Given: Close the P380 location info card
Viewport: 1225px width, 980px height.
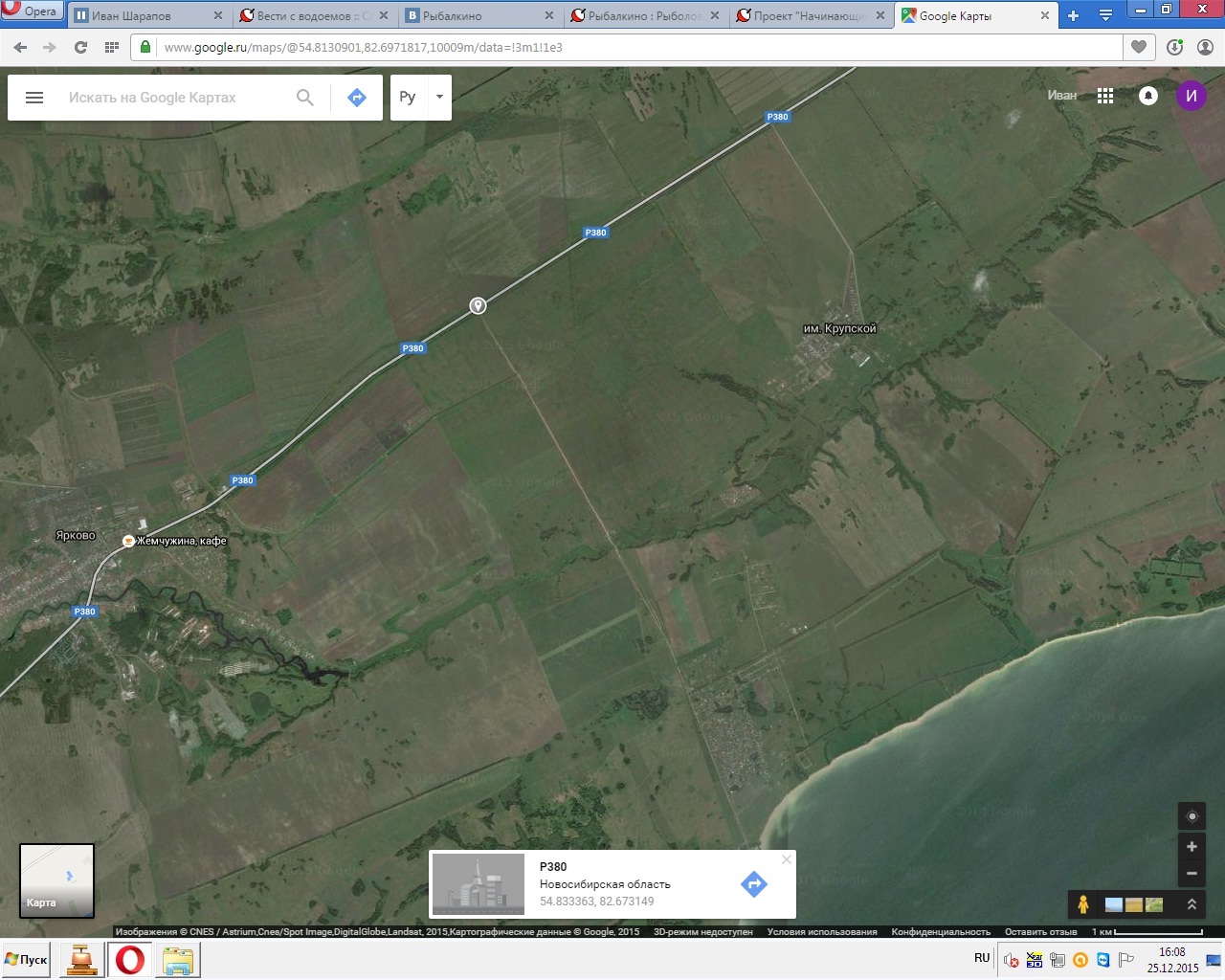Looking at the screenshot, I should point(786,859).
